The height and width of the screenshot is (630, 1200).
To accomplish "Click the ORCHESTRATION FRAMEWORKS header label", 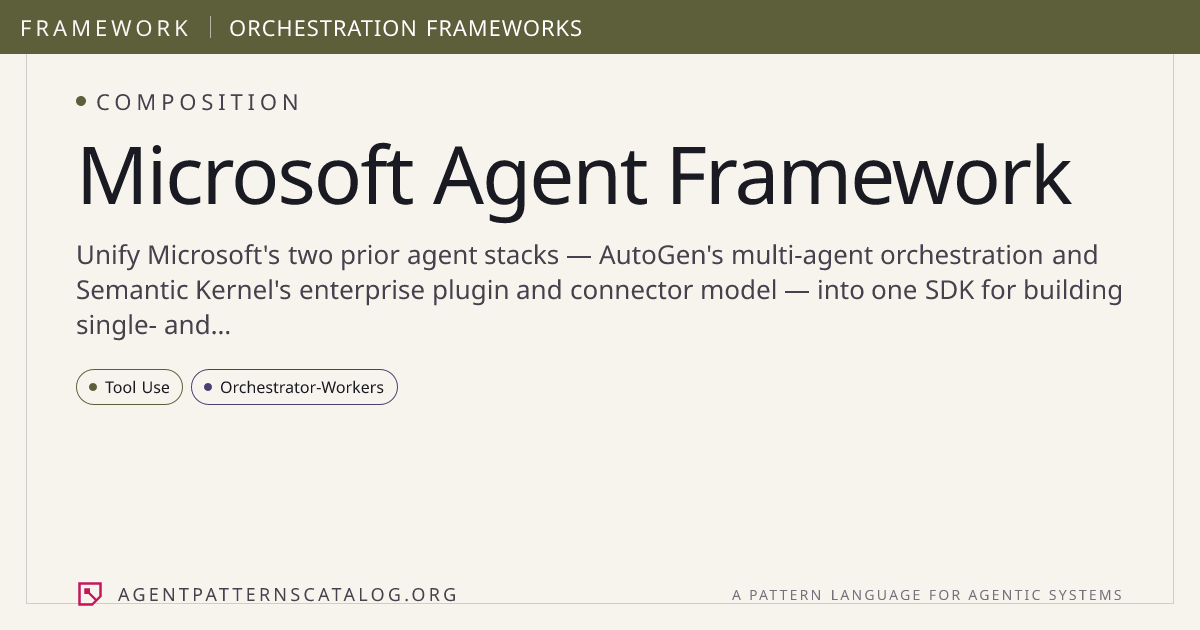I will (x=406, y=28).
